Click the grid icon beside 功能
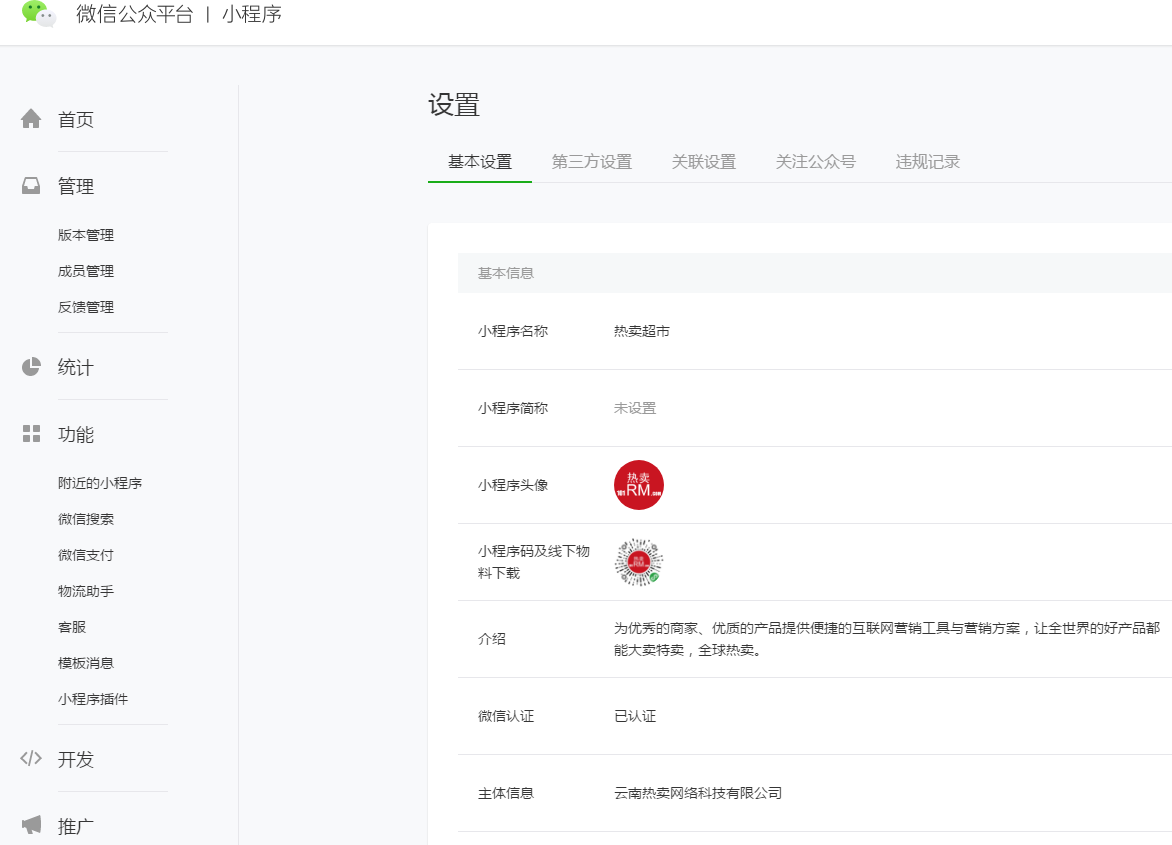The height and width of the screenshot is (845, 1172). [x=31, y=434]
